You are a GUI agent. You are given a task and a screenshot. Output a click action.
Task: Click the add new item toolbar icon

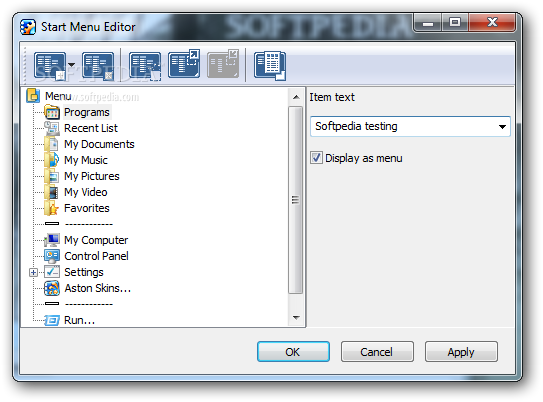coord(50,65)
